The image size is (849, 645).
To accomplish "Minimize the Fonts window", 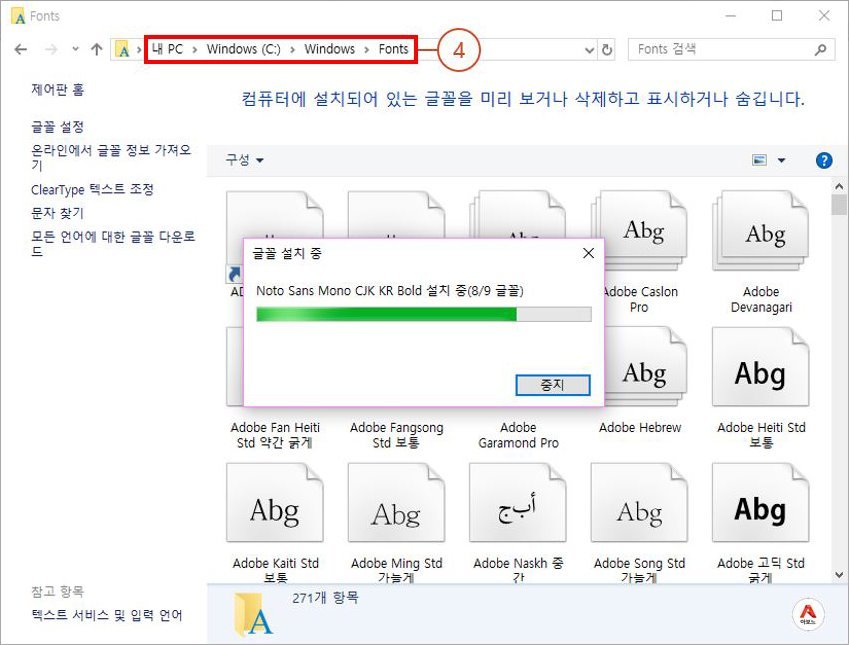I will [x=730, y=16].
